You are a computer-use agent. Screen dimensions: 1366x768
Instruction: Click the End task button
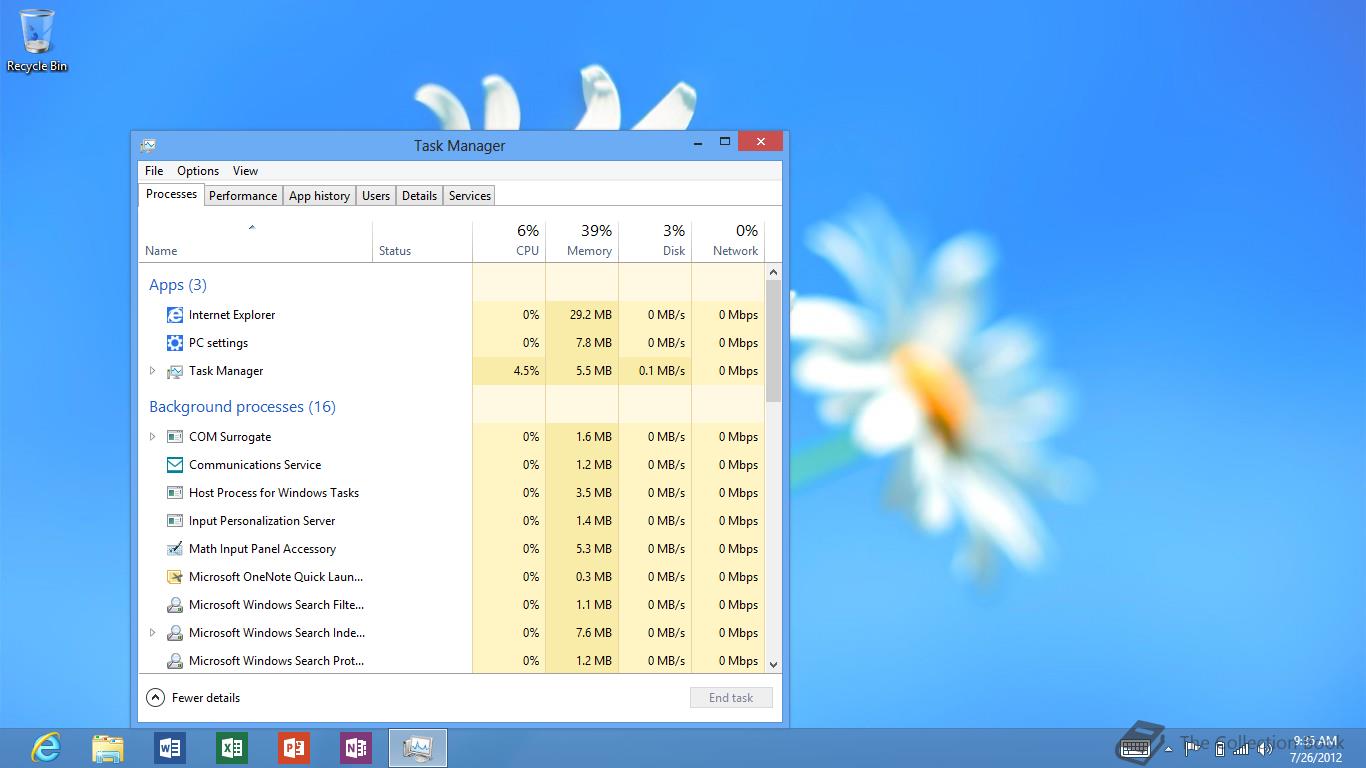731,698
